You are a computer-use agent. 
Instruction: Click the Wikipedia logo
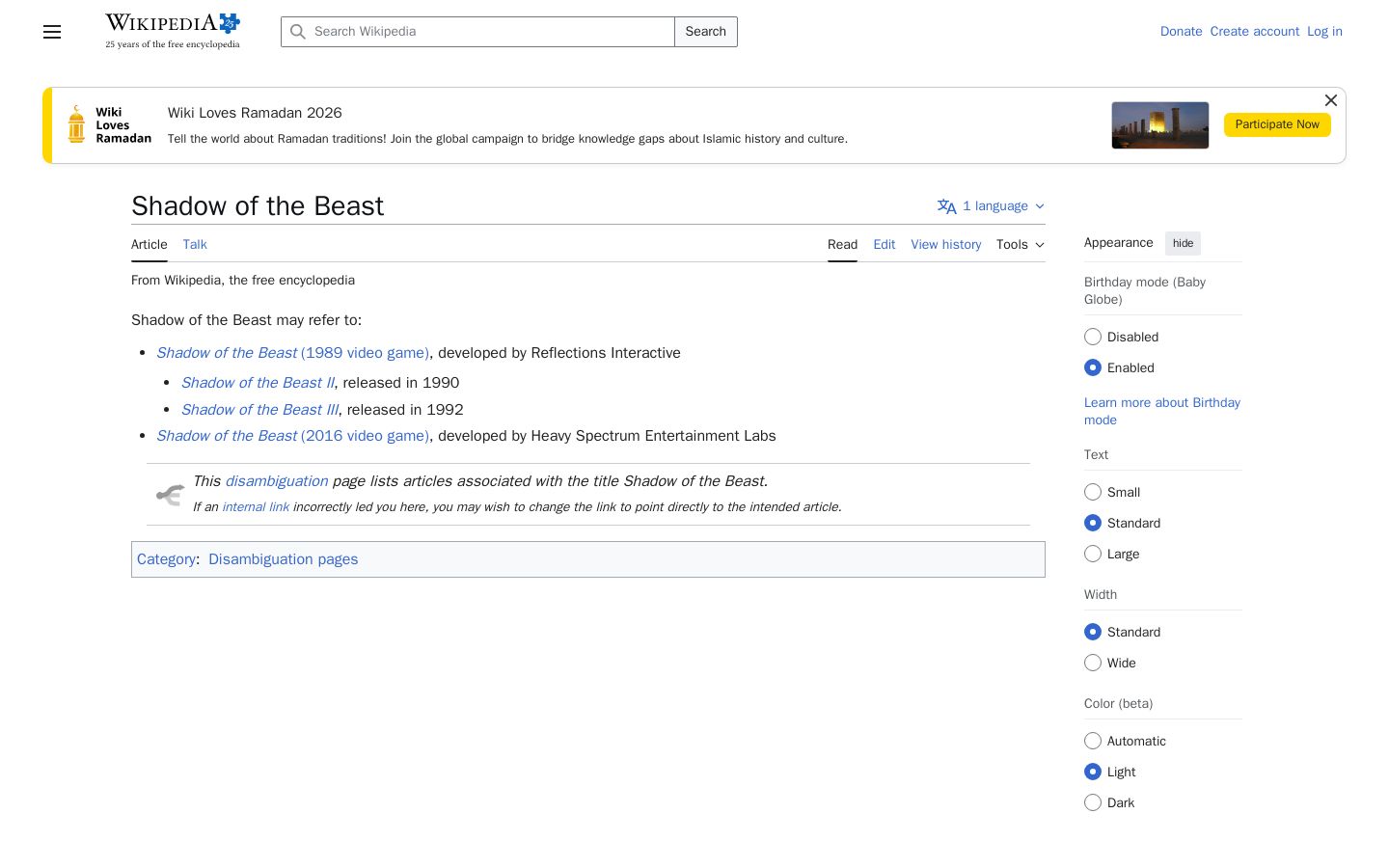point(173,31)
